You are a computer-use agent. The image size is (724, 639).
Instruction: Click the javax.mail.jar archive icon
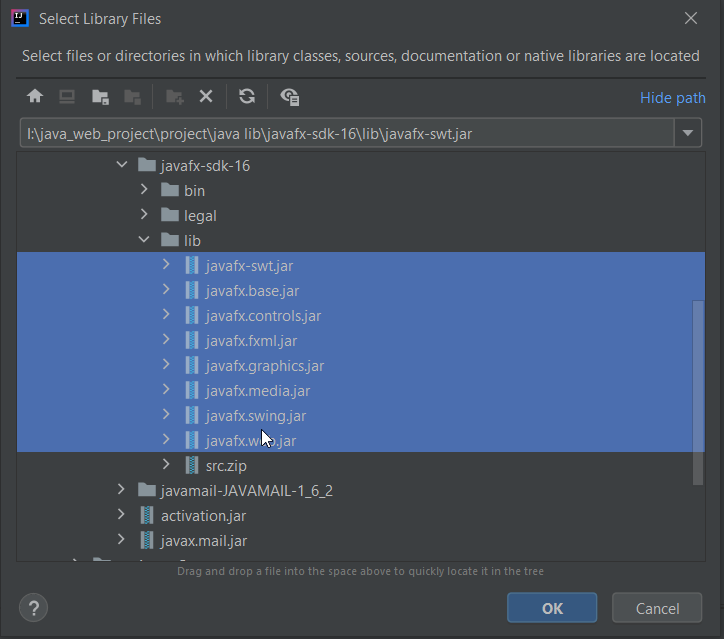(147, 540)
